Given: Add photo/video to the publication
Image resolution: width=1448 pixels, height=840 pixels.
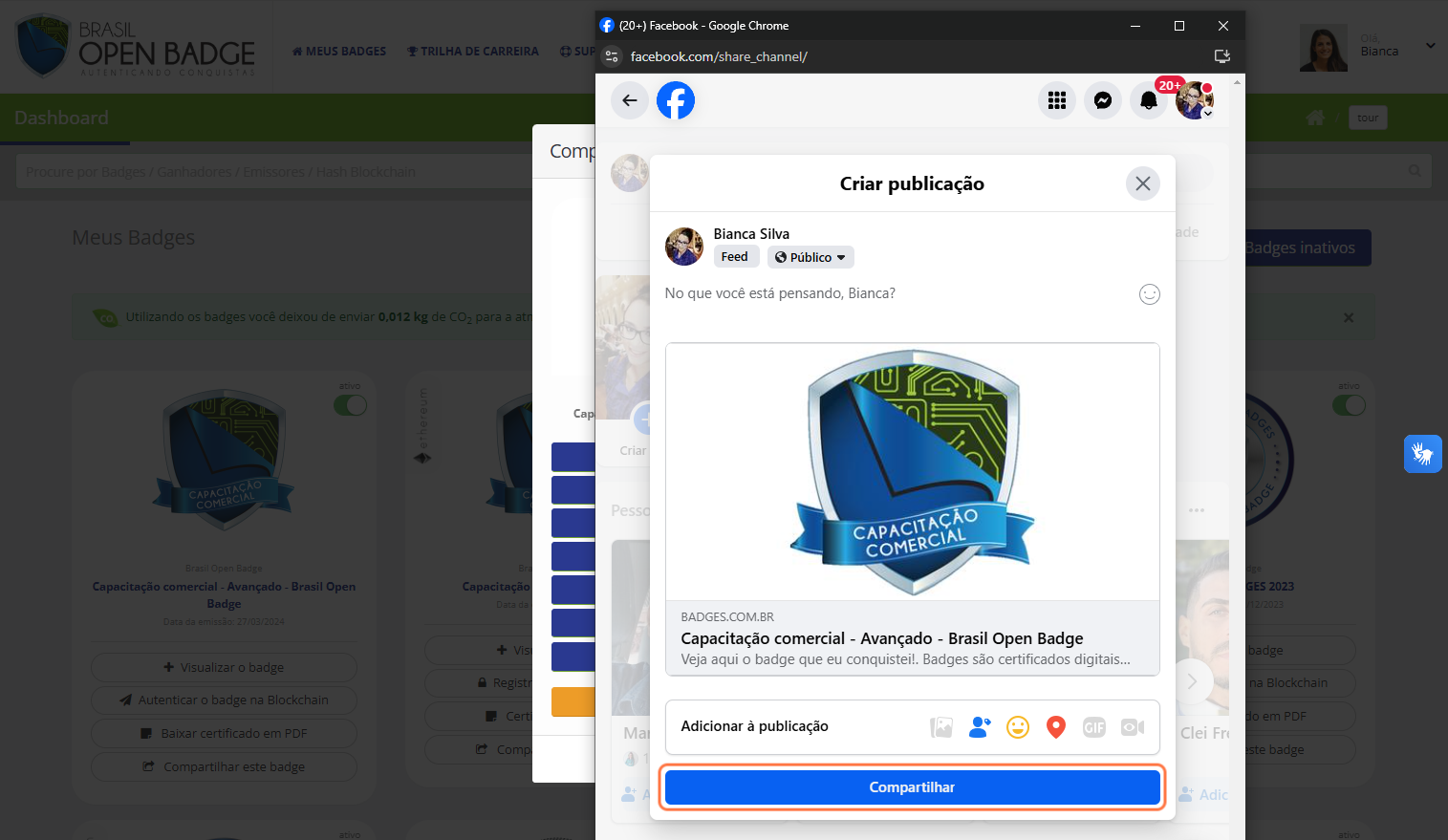Looking at the screenshot, I should point(941,727).
